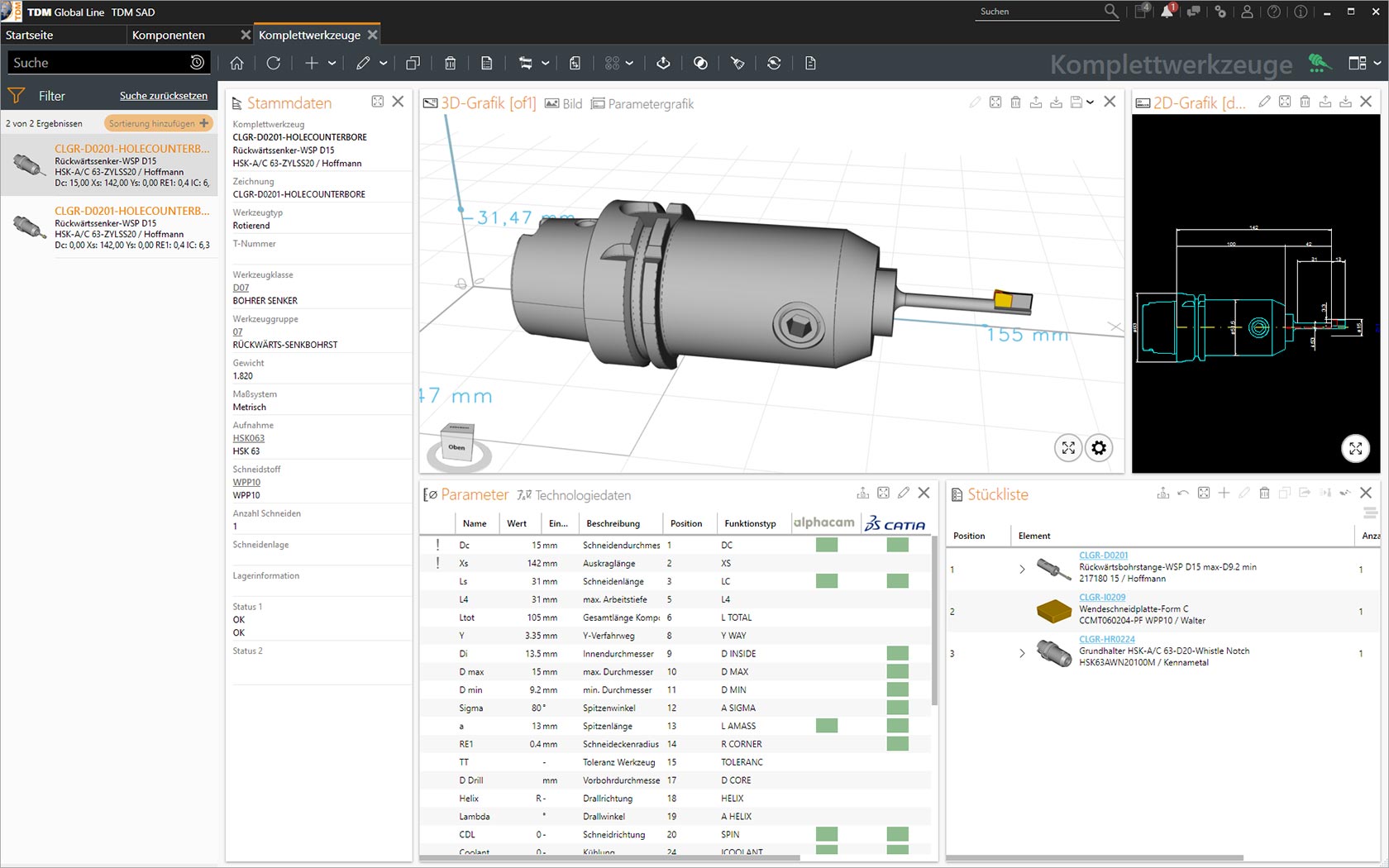Image resolution: width=1389 pixels, height=868 pixels.
Task: Expand the CLGR-D0201 row in Stückliste
Action: coord(1022,569)
